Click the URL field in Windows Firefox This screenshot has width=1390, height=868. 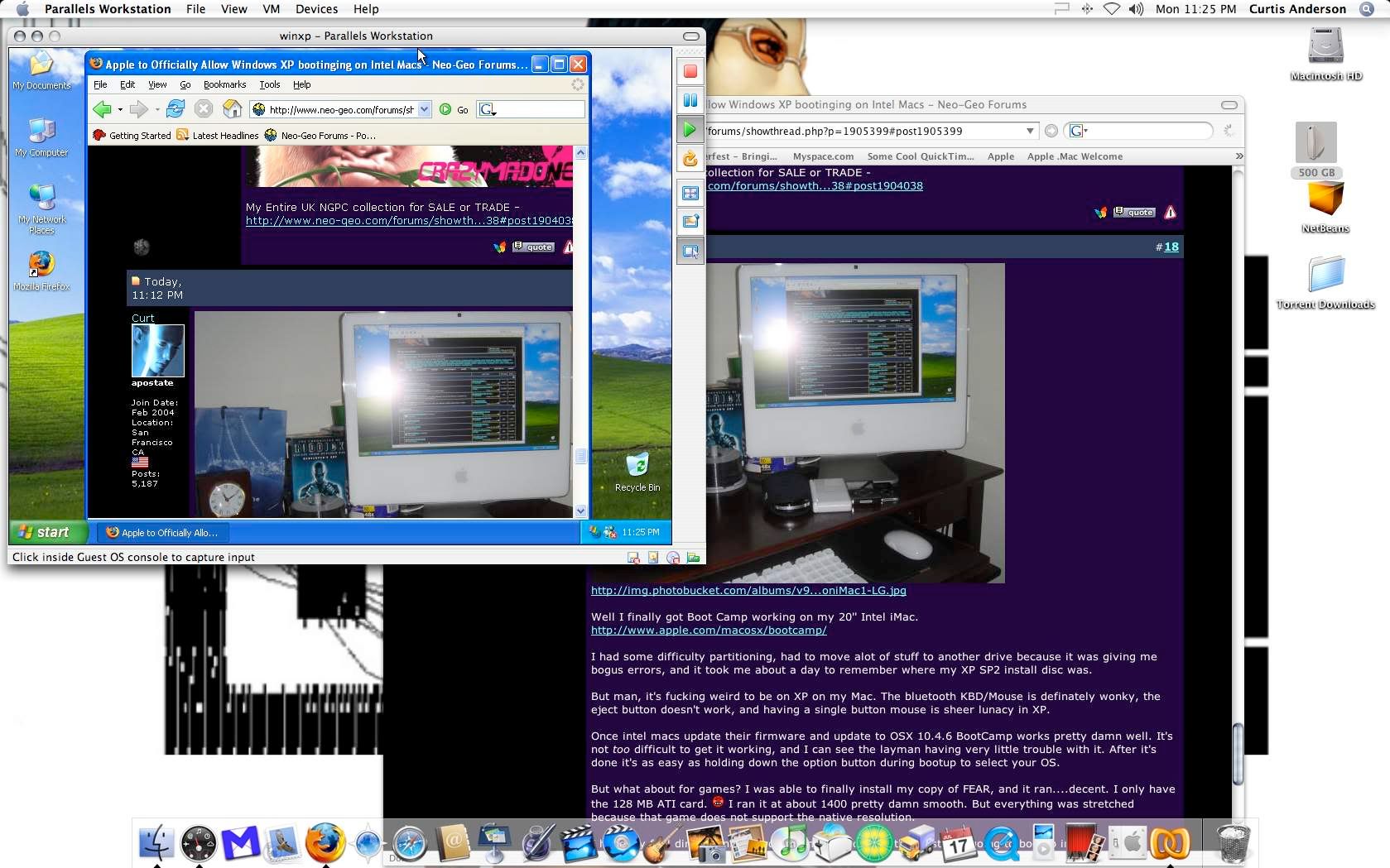coord(341,109)
